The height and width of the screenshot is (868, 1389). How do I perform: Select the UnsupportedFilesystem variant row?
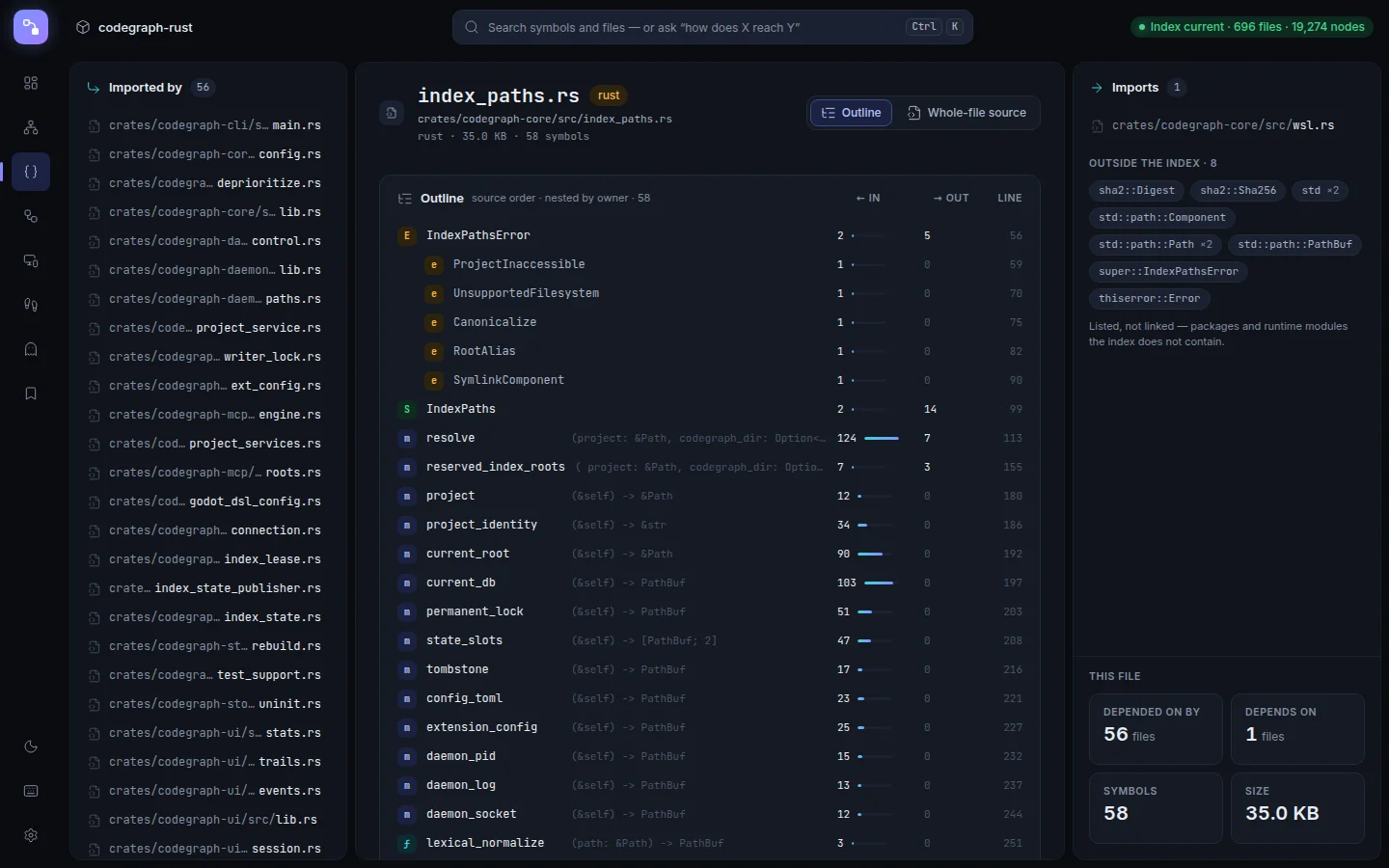(x=710, y=293)
